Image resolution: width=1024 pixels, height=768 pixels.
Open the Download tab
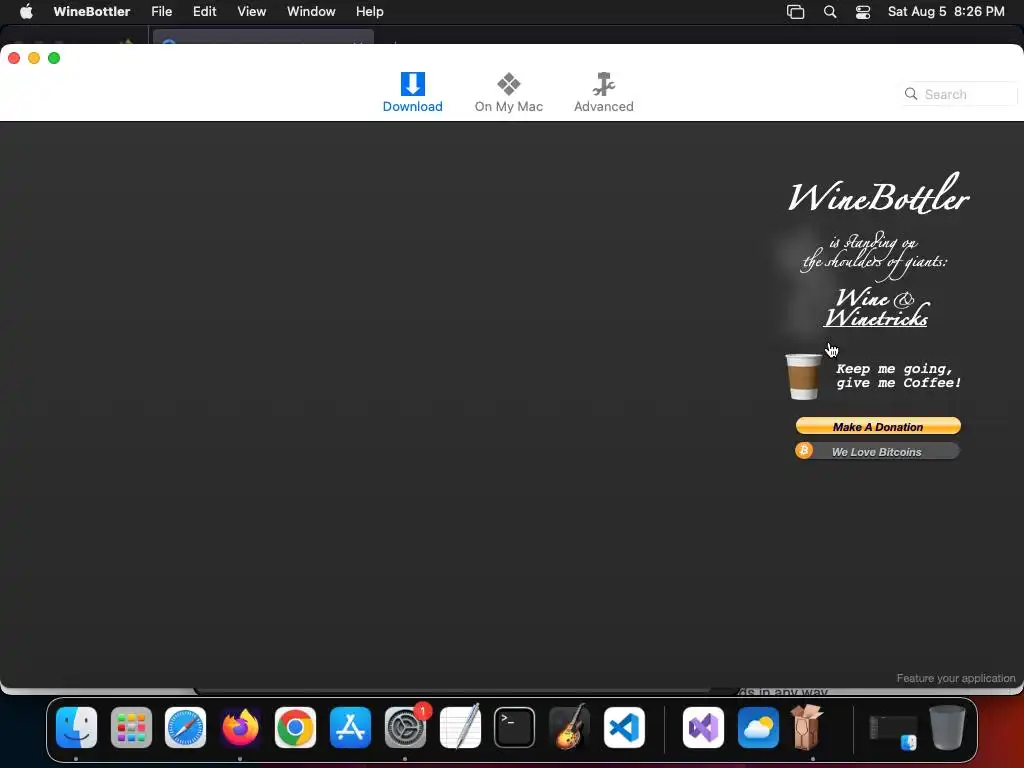click(412, 93)
